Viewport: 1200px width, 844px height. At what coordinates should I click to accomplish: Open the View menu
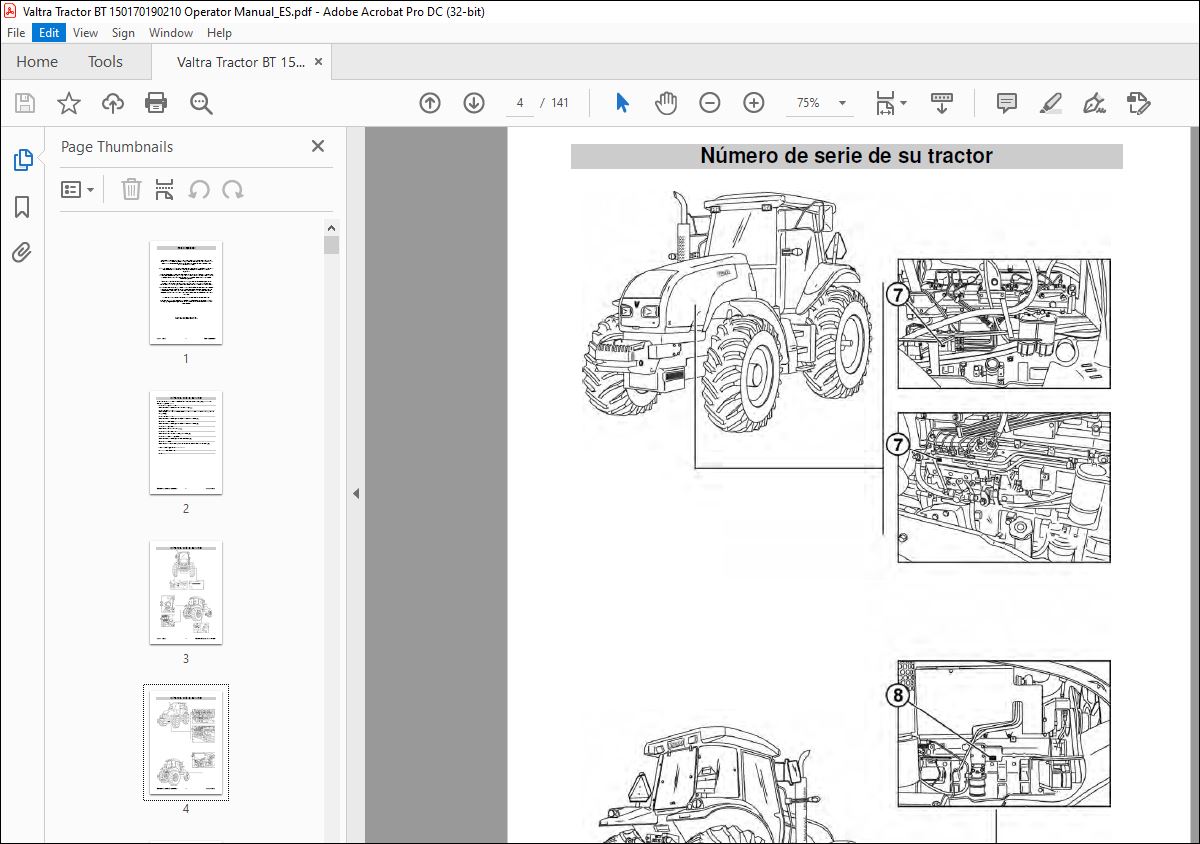click(x=86, y=33)
